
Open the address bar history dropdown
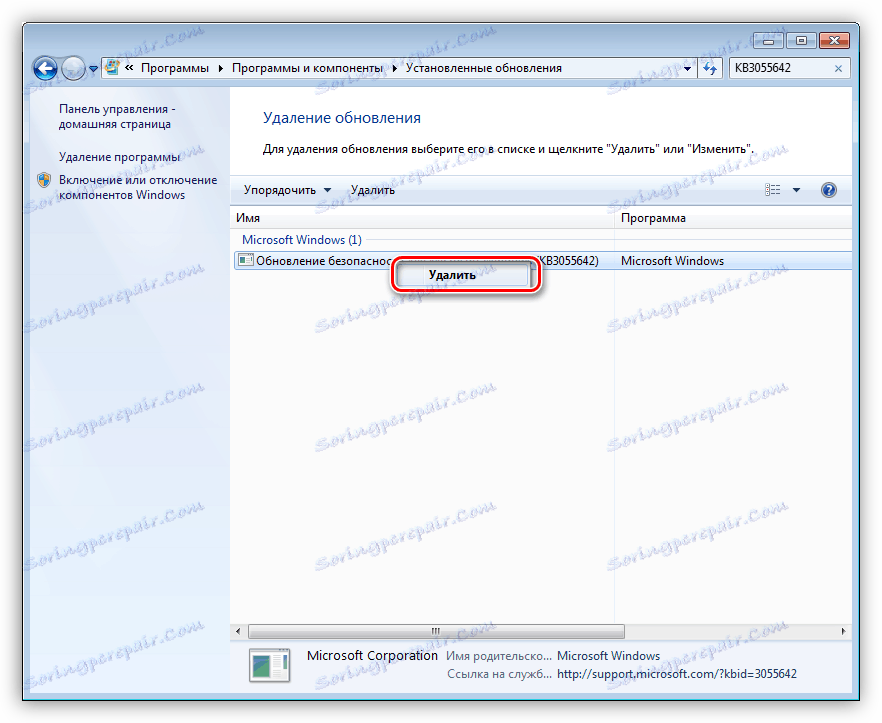tap(687, 69)
